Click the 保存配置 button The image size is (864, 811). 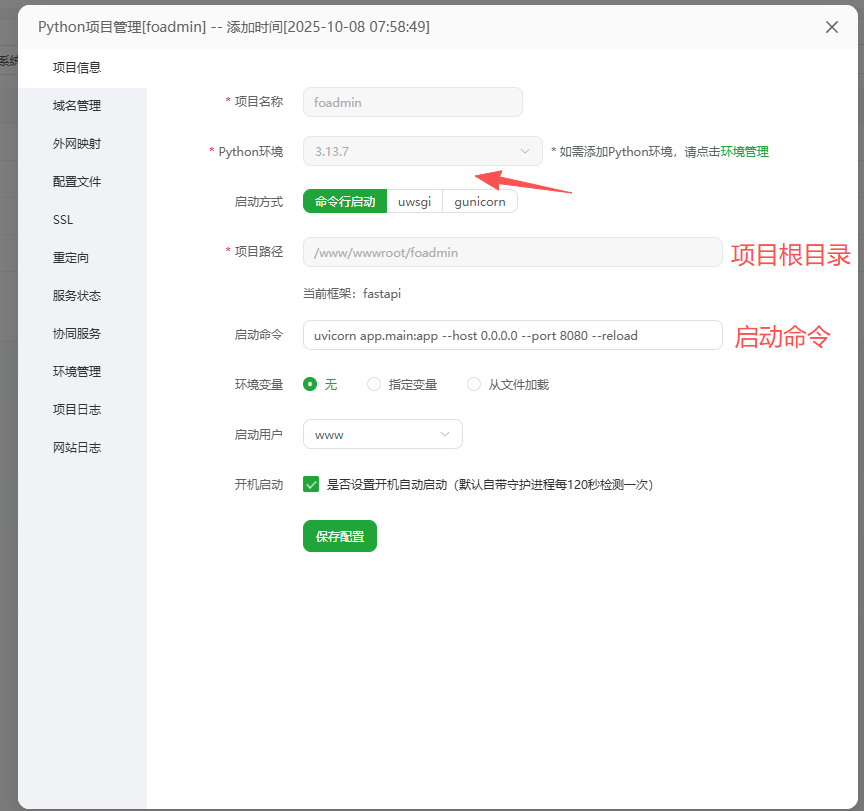pyautogui.click(x=339, y=536)
